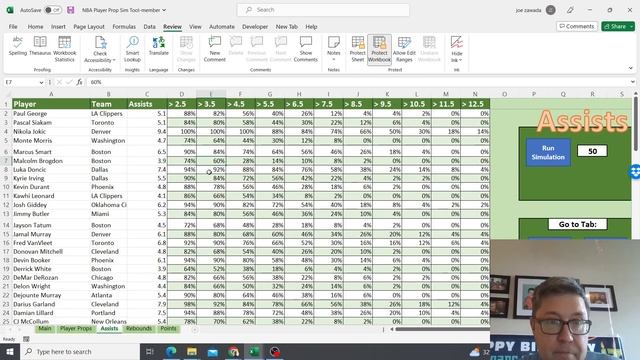This screenshot has width=640, height=360.
Task: Click the Run Simulation button
Action: point(548,153)
